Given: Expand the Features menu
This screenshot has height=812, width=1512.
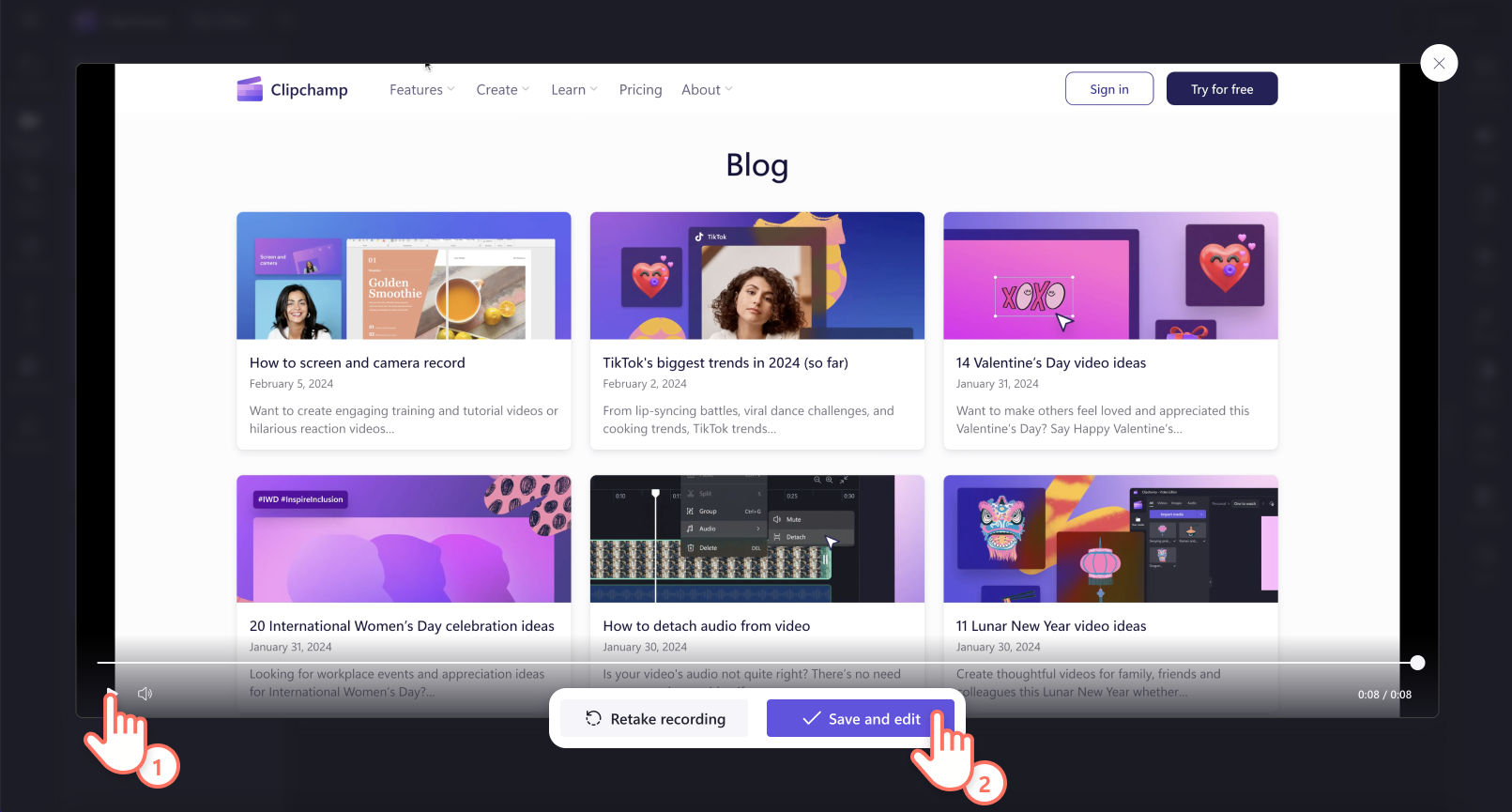Looking at the screenshot, I should coord(422,90).
